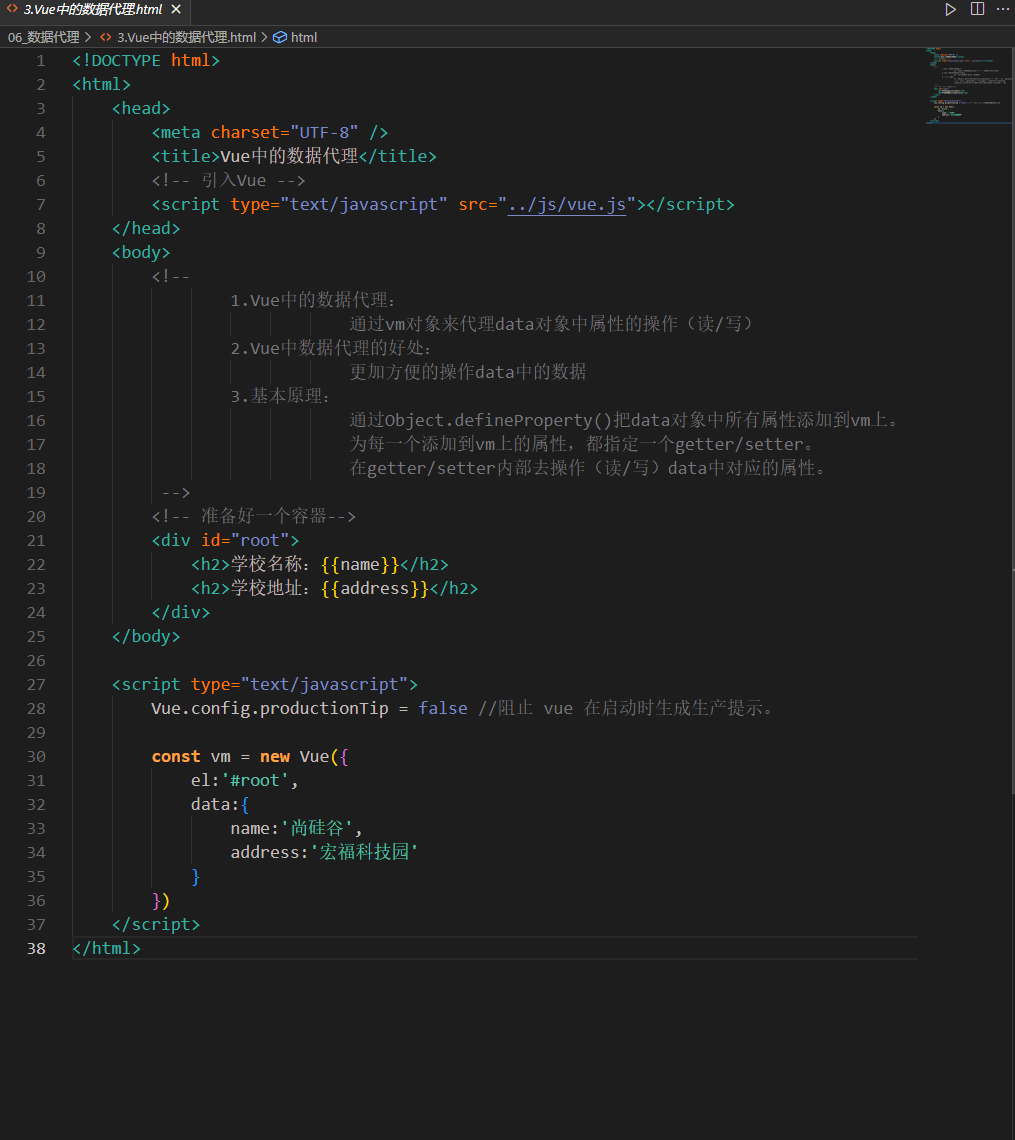Click the name:'尚硅谷' property
1015x1140 pixels.
point(296,828)
